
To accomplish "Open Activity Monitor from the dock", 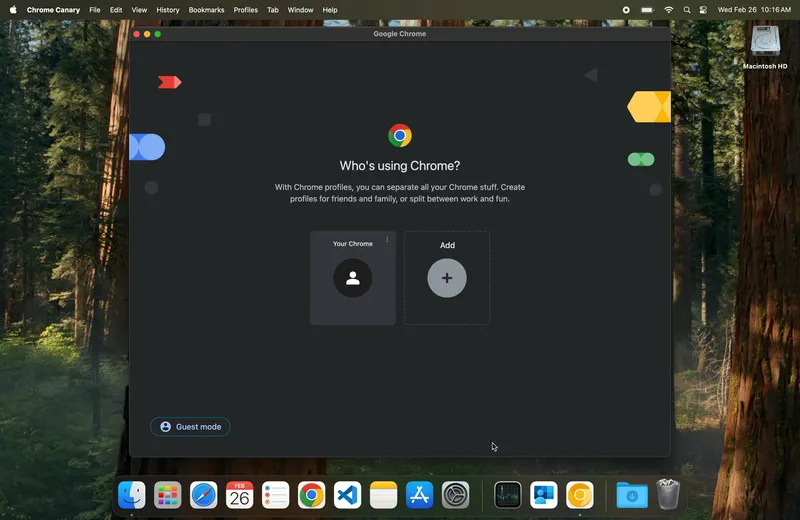I will (x=508, y=494).
